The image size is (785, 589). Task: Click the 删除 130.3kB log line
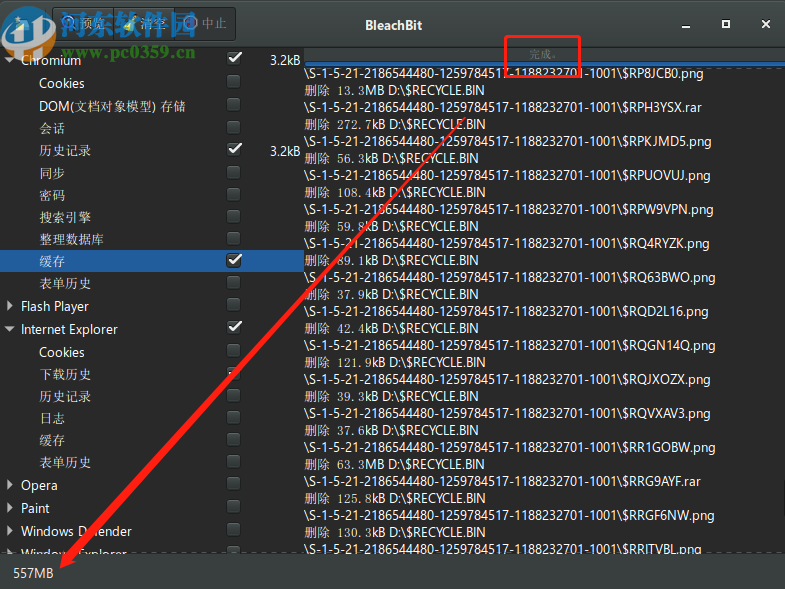(x=395, y=533)
